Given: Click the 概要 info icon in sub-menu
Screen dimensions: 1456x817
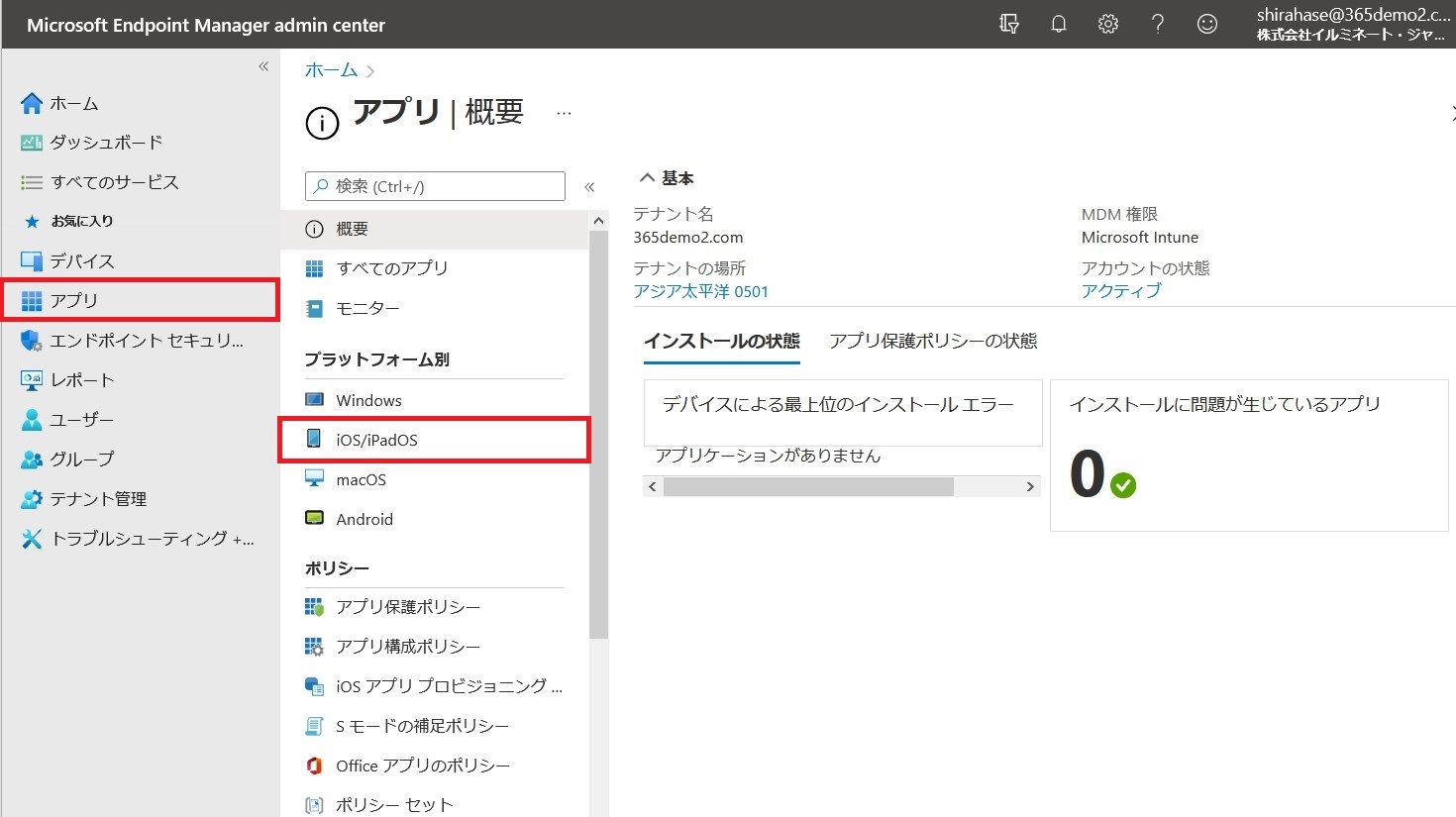Looking at the screenshot, I should point(315,229).
